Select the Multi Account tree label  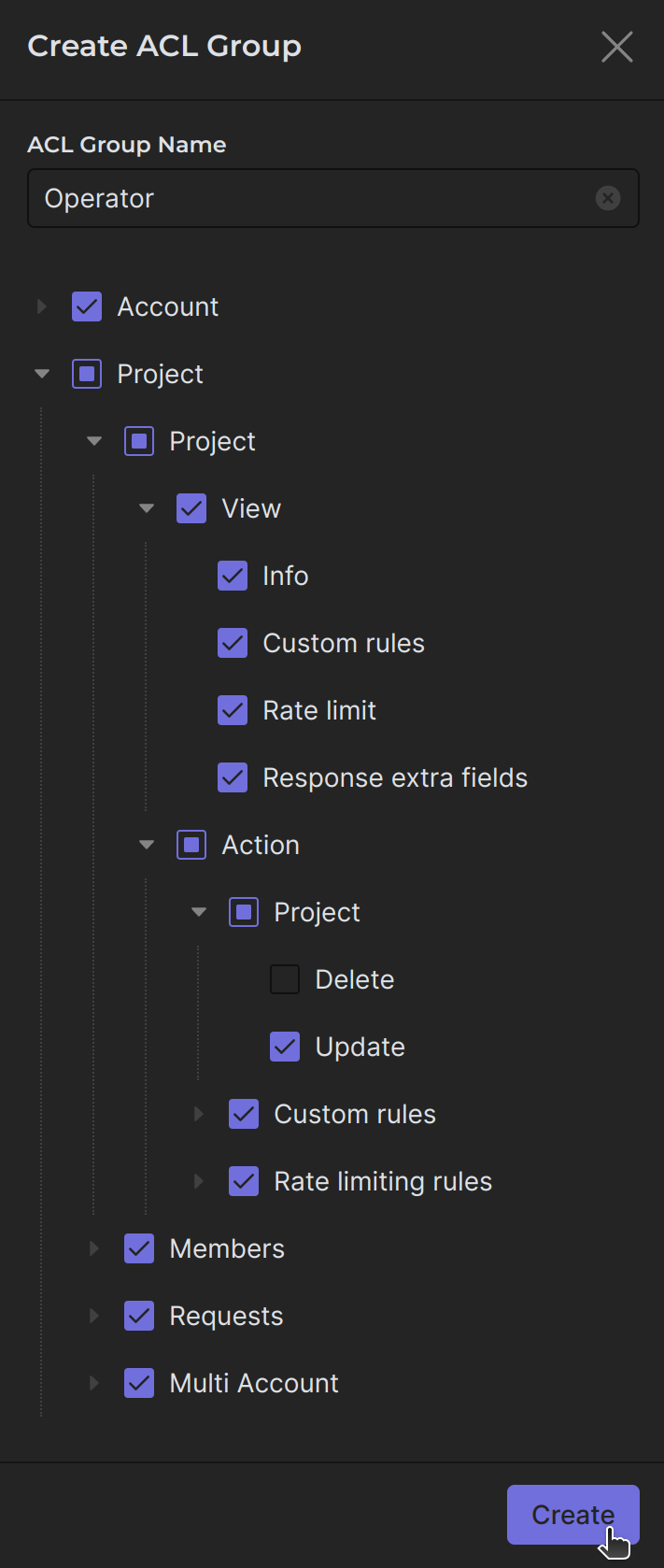tap(254, 1383)
